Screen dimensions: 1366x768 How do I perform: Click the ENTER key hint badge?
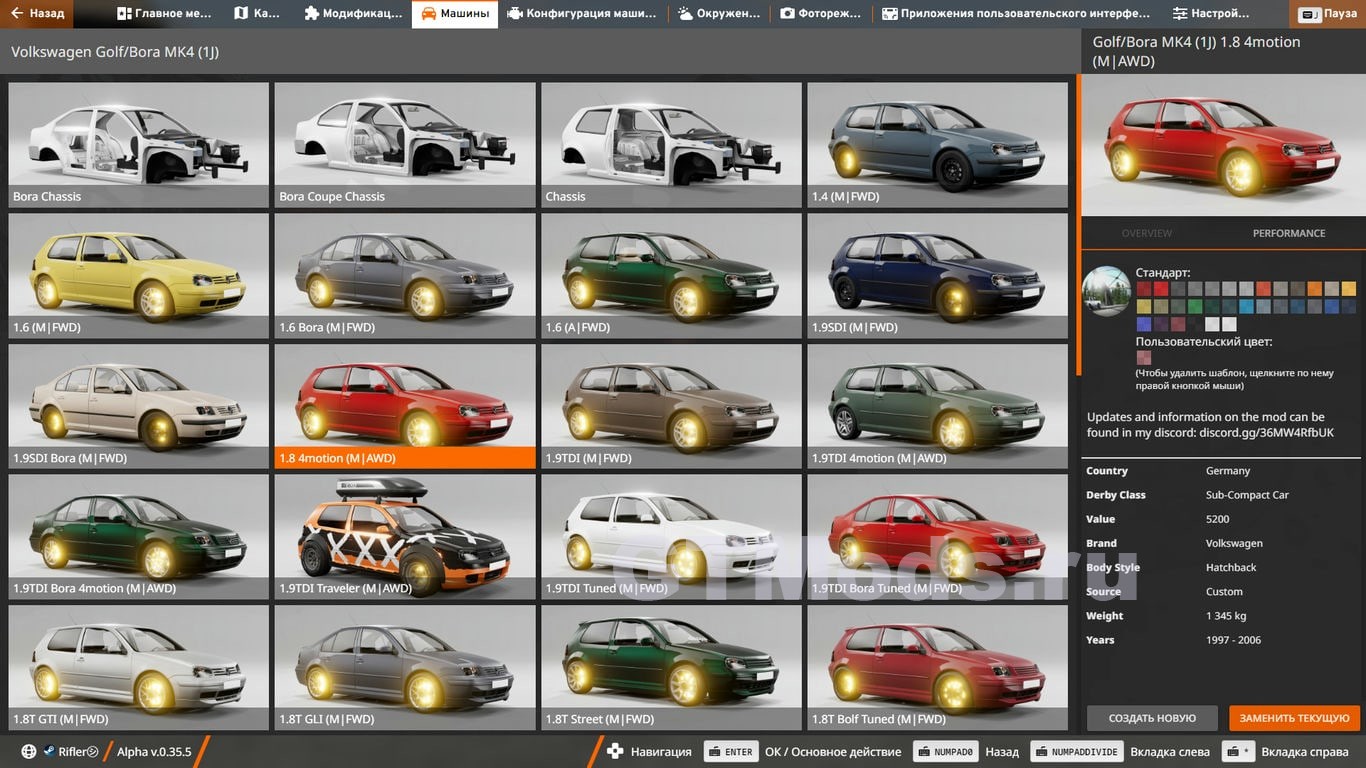731,751
